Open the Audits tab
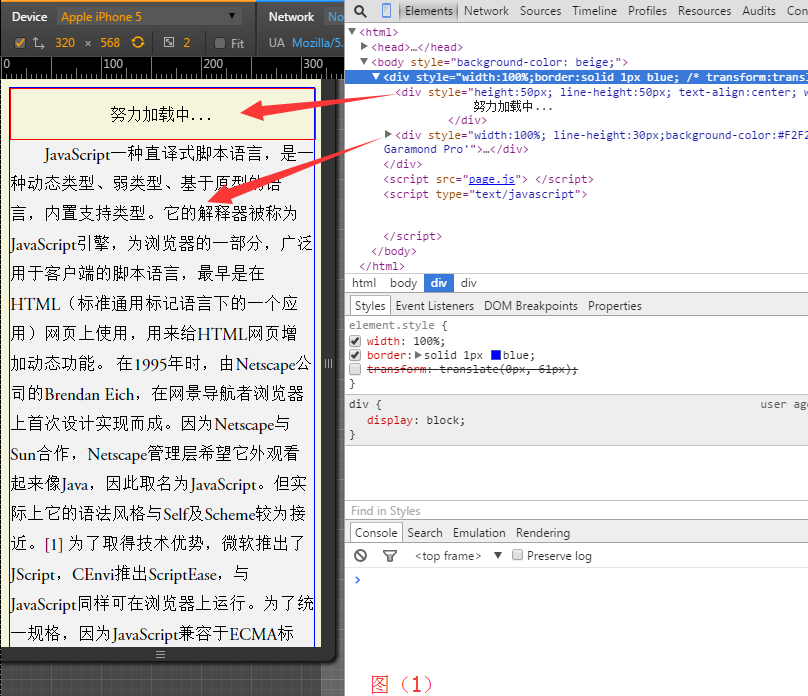This screenshot has height=696, width=808. 759,11
